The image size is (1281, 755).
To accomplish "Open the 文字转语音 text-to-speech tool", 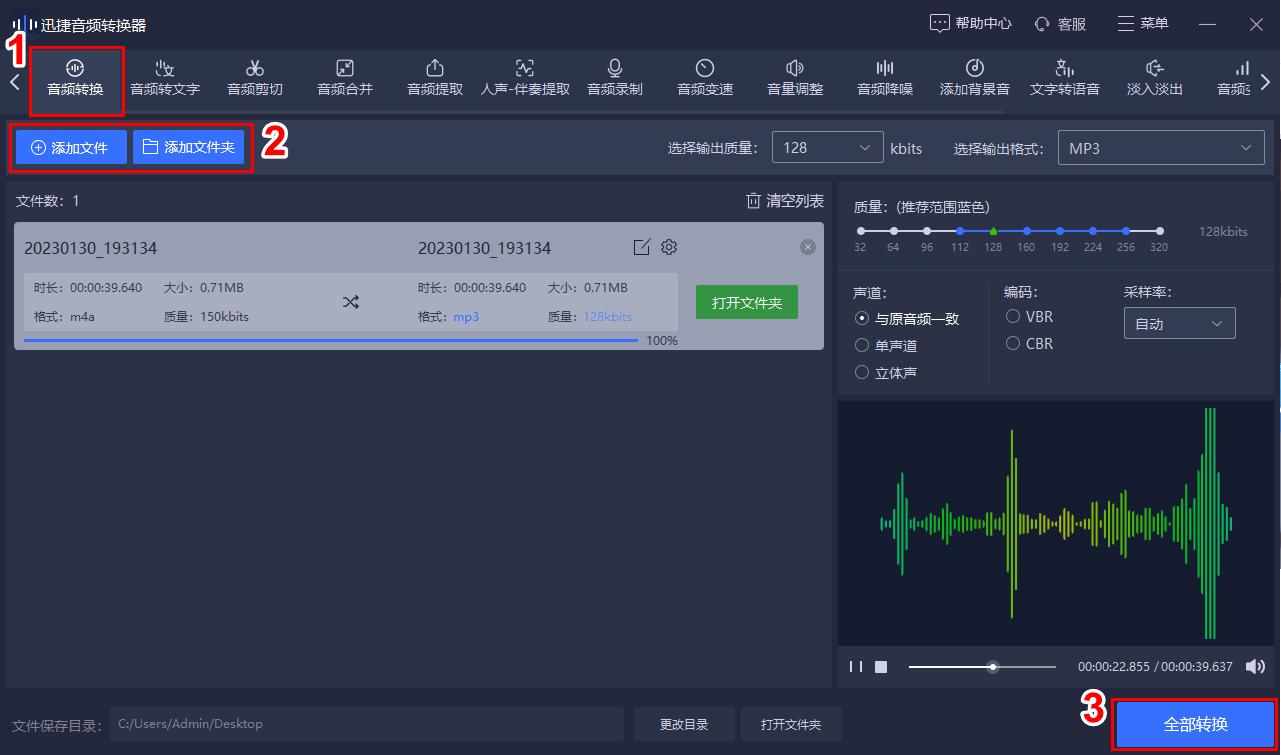I will pos(1064,79).
